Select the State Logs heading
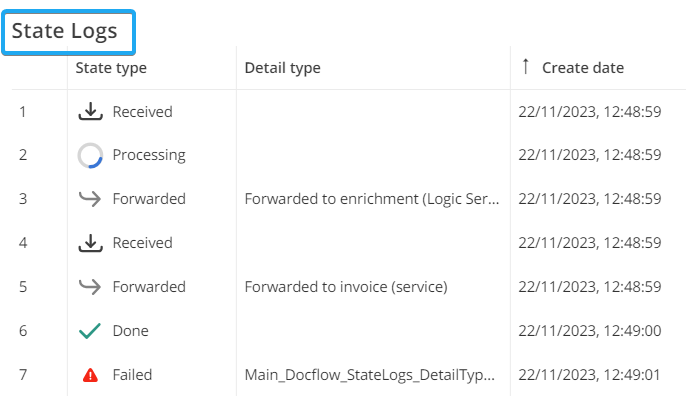This screenshot has width=686, height=396. 64,31
